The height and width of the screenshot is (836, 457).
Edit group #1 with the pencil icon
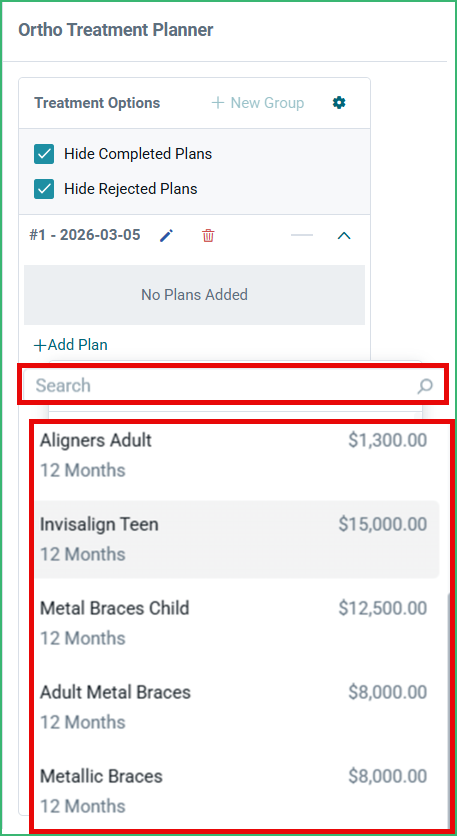tap(167, 236)
